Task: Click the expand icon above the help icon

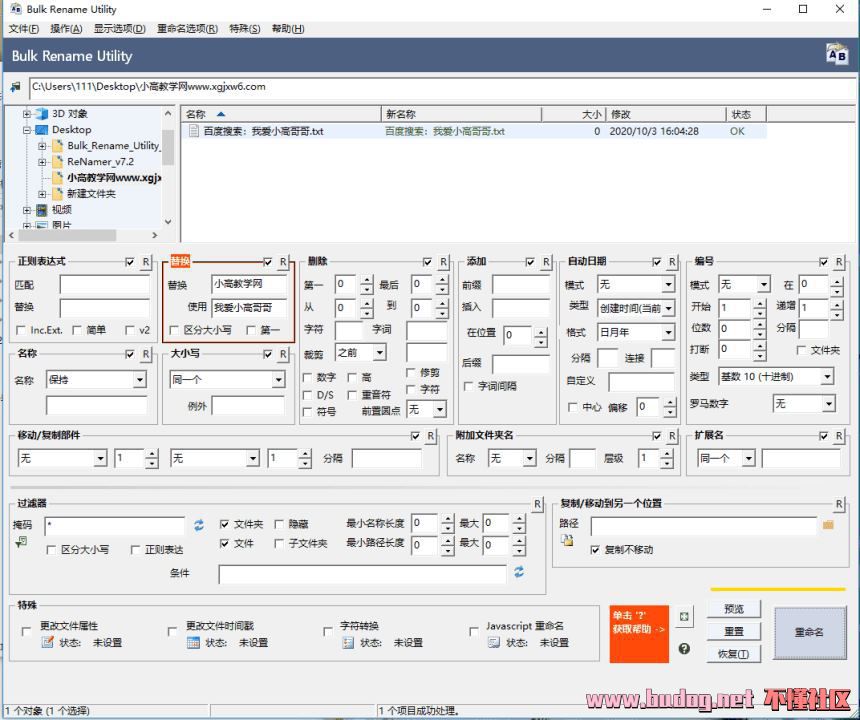Action: [684, 616]
